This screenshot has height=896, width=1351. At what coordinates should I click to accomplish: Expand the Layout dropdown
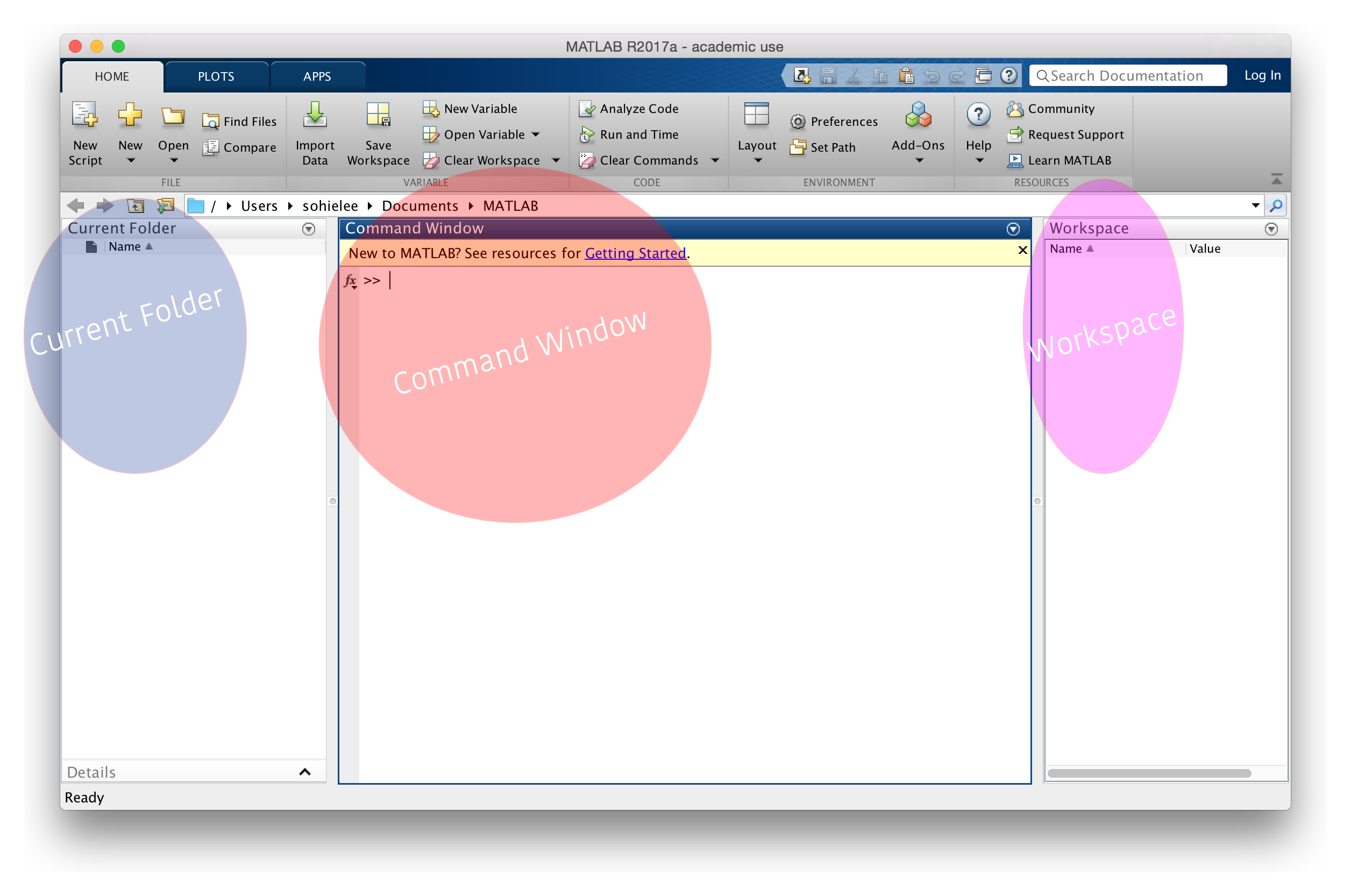[757, 161]
